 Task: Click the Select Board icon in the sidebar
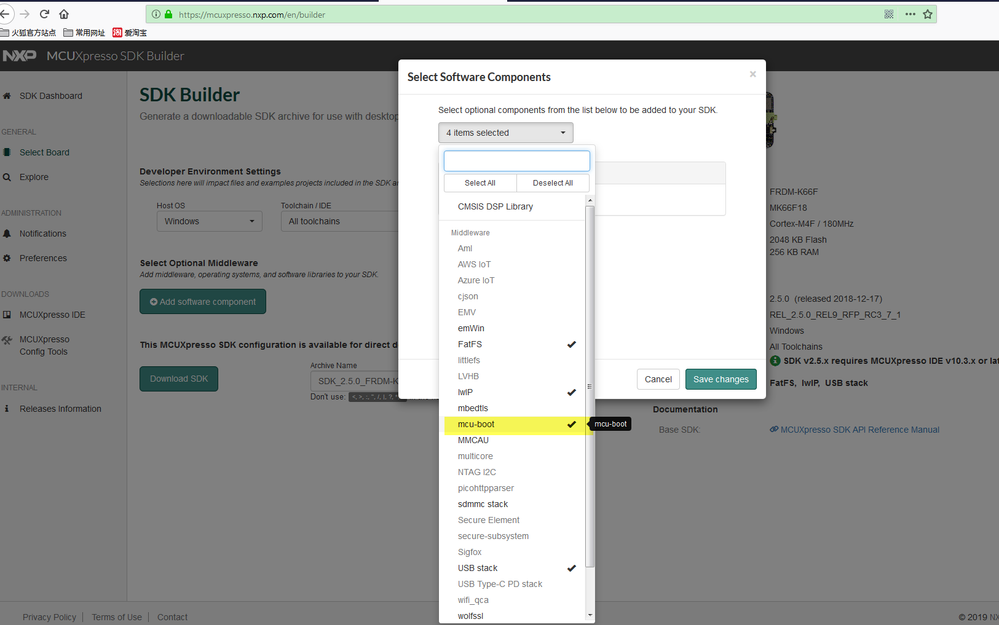click(7, 152)
